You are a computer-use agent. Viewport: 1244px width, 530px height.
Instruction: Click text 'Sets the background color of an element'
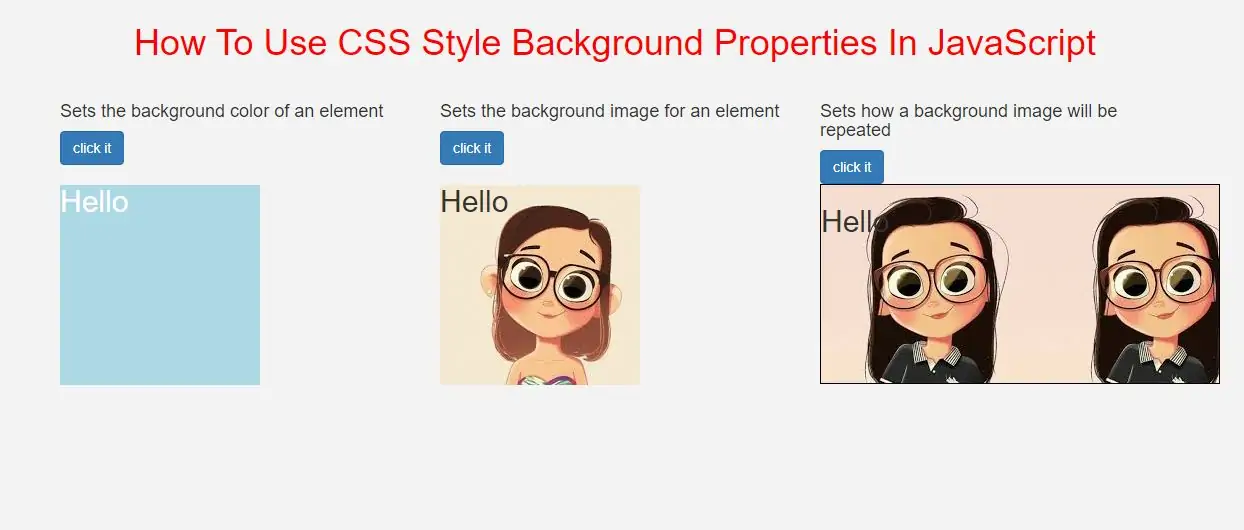[222, 111]
